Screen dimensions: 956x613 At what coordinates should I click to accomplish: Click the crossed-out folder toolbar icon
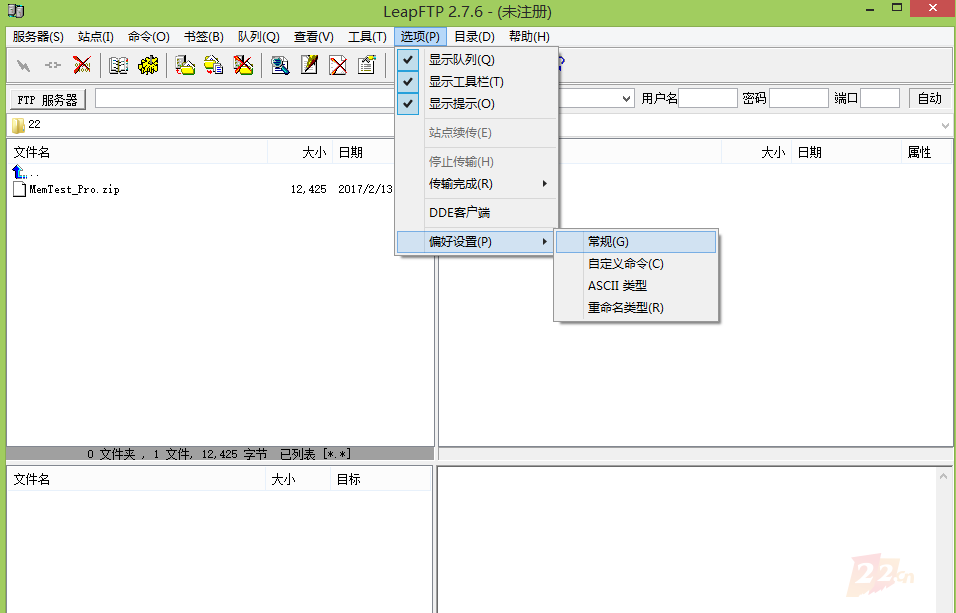[x=243, y=65]
